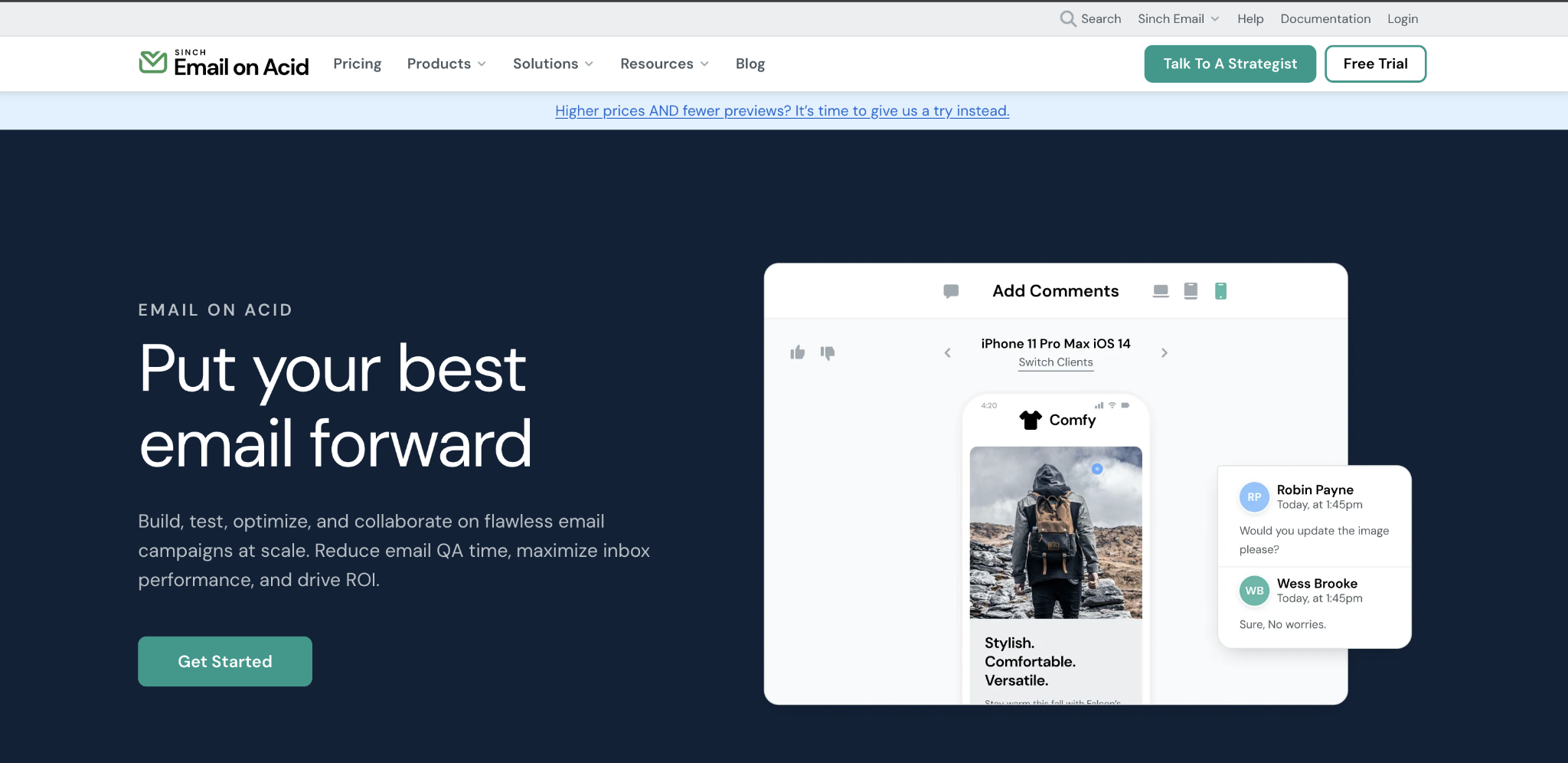Select the tablet preview device icon
The width and height of the screenshot is (1568, 763).
coord(1191,291)
